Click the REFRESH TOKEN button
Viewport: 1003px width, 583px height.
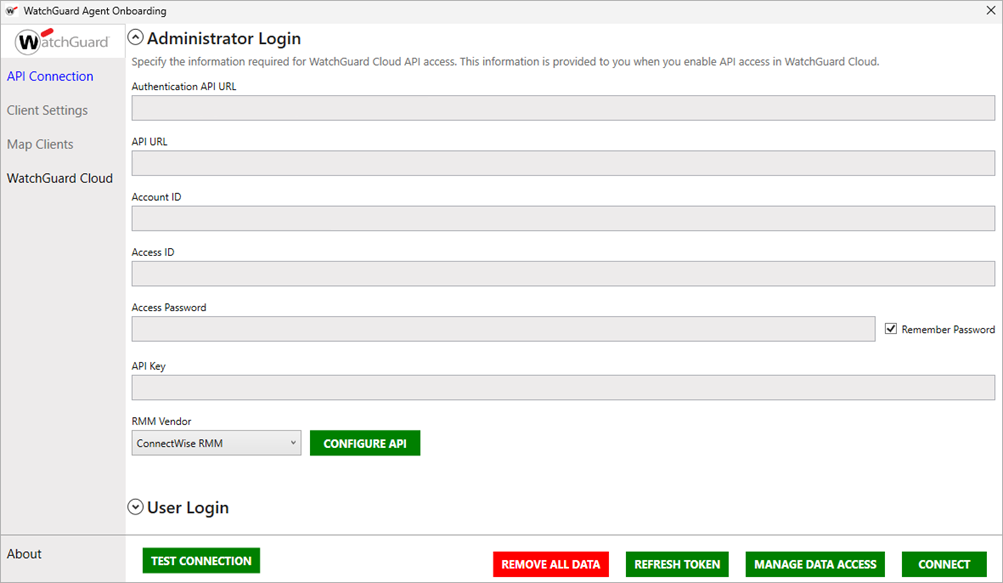[x=677, y=564]
